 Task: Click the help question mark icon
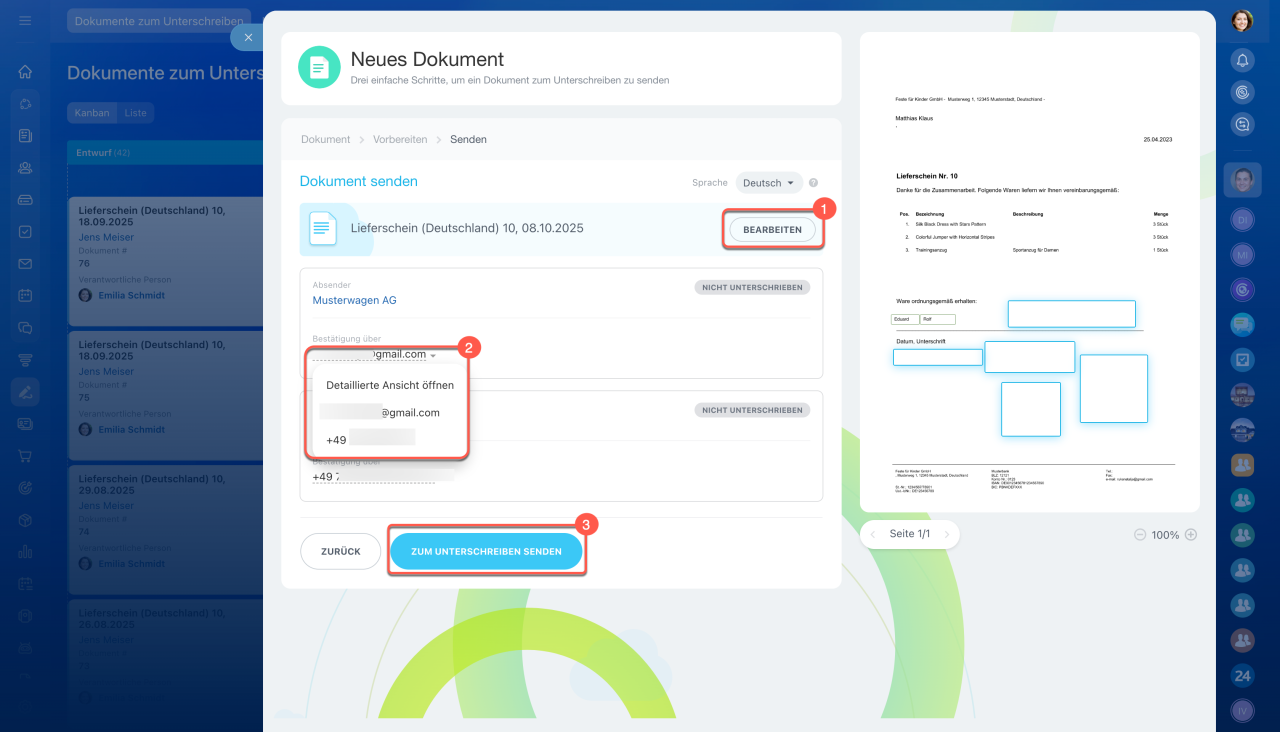tap(813, 183)
